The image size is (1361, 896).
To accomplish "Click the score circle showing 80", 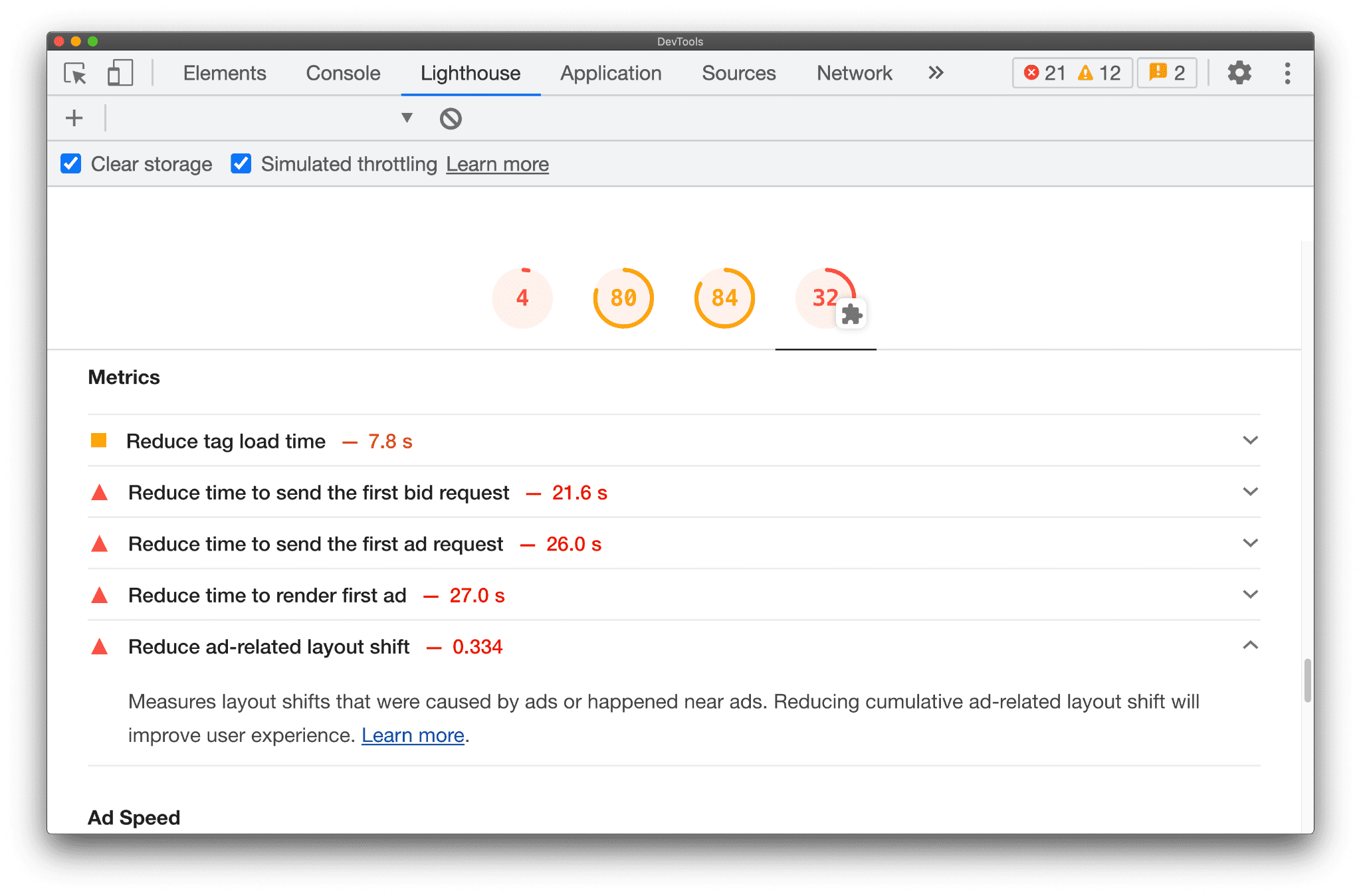I will tap(622, 297).
